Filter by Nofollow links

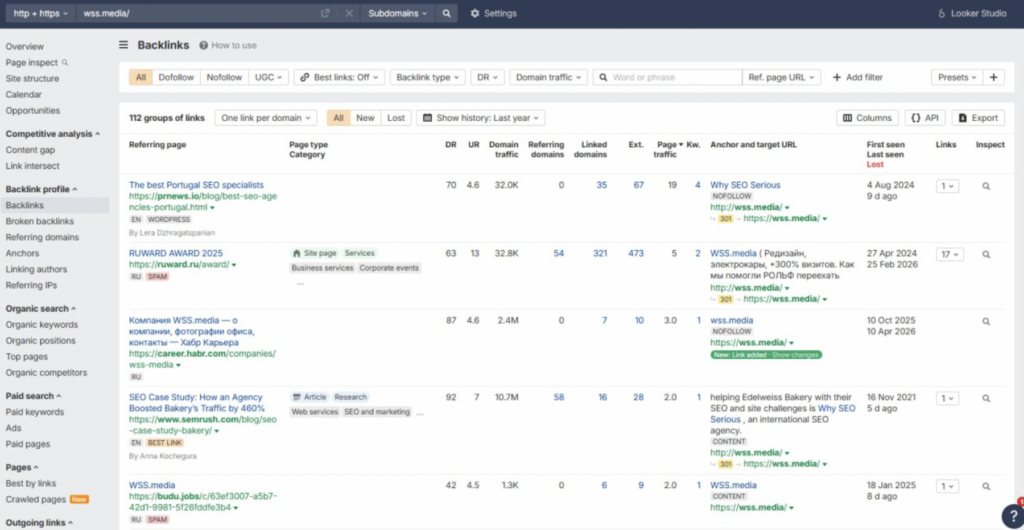click(x=224, y=77)
